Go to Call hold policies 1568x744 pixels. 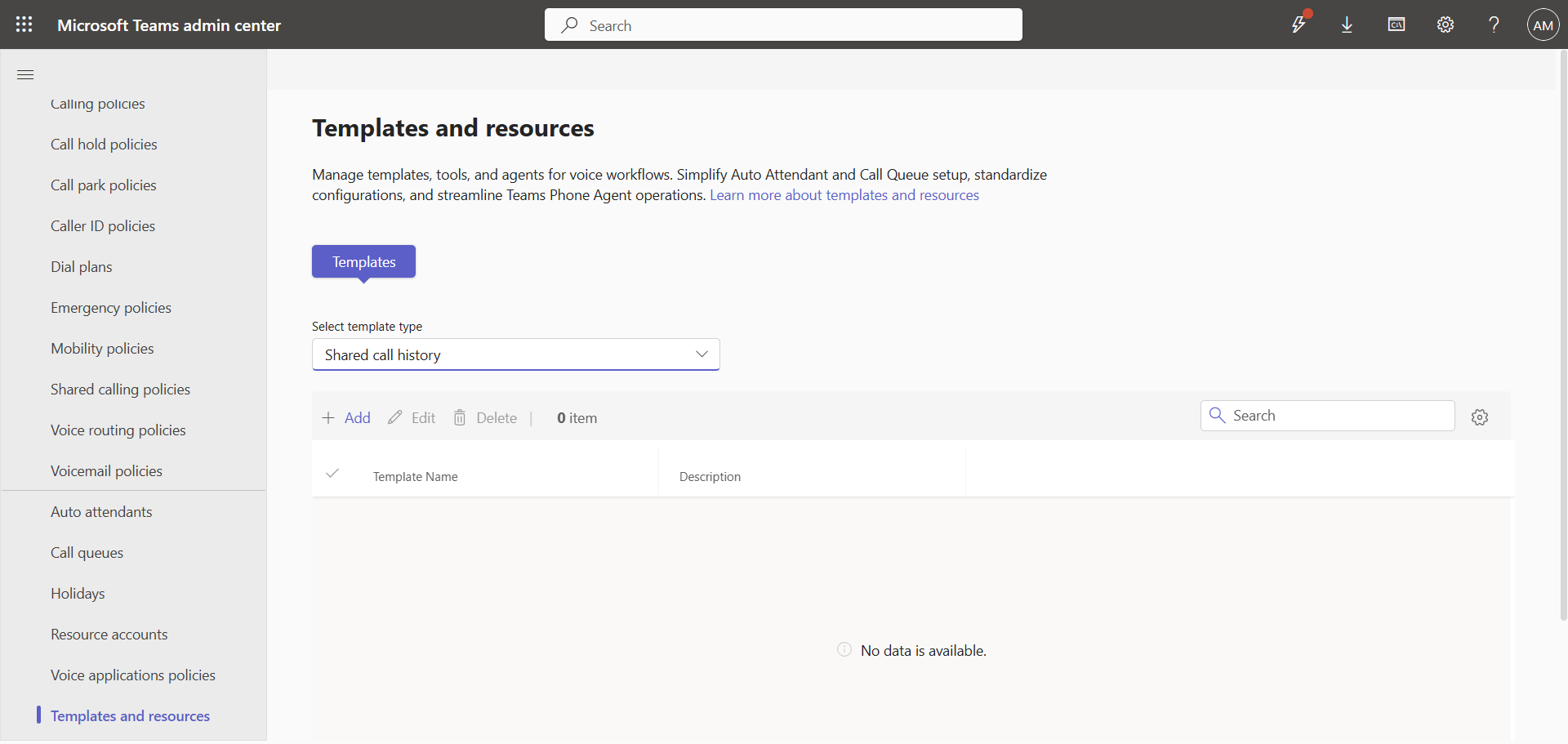click(x=104, y=144)
